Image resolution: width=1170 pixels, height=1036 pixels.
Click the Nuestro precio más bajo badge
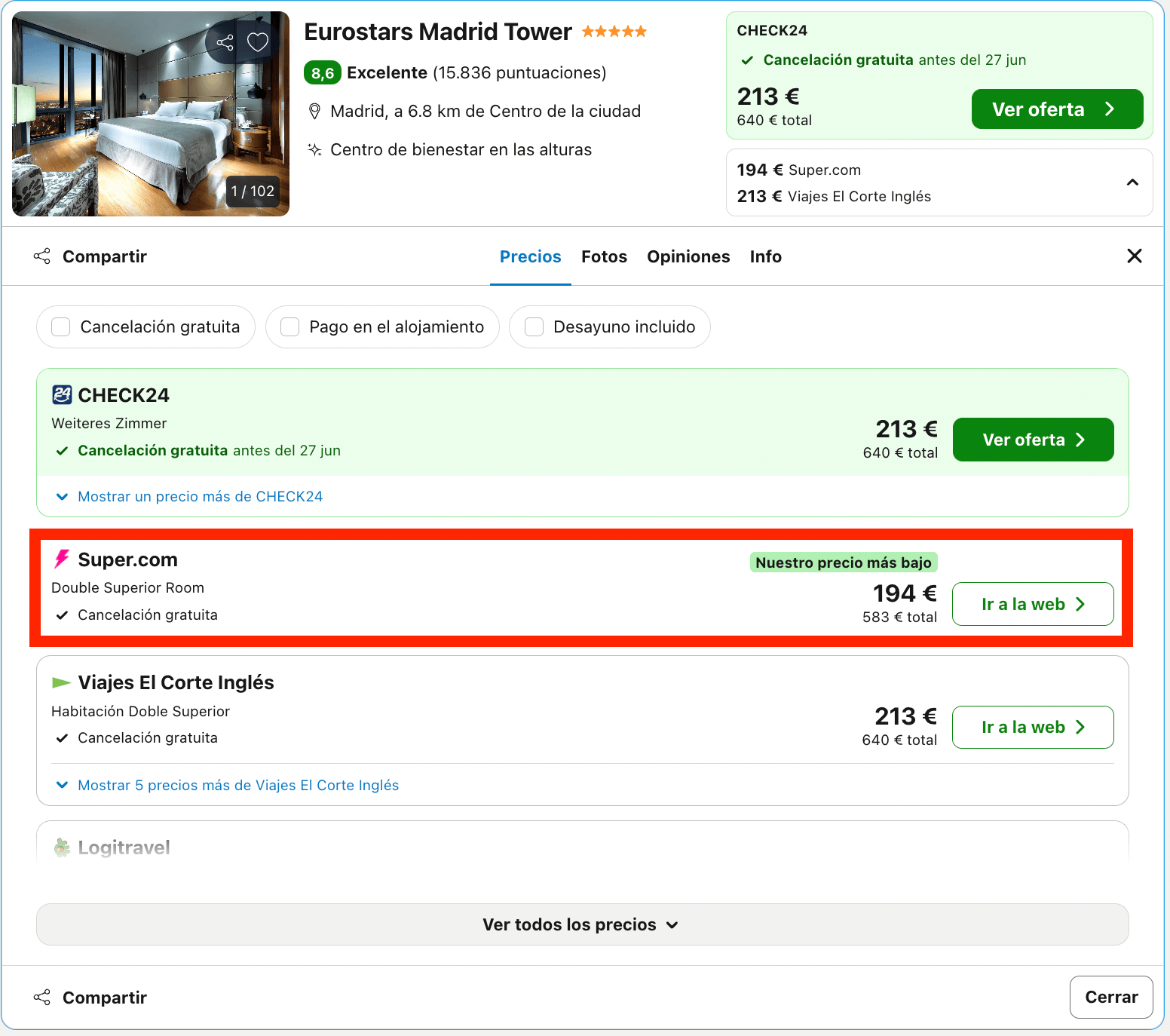844,562
